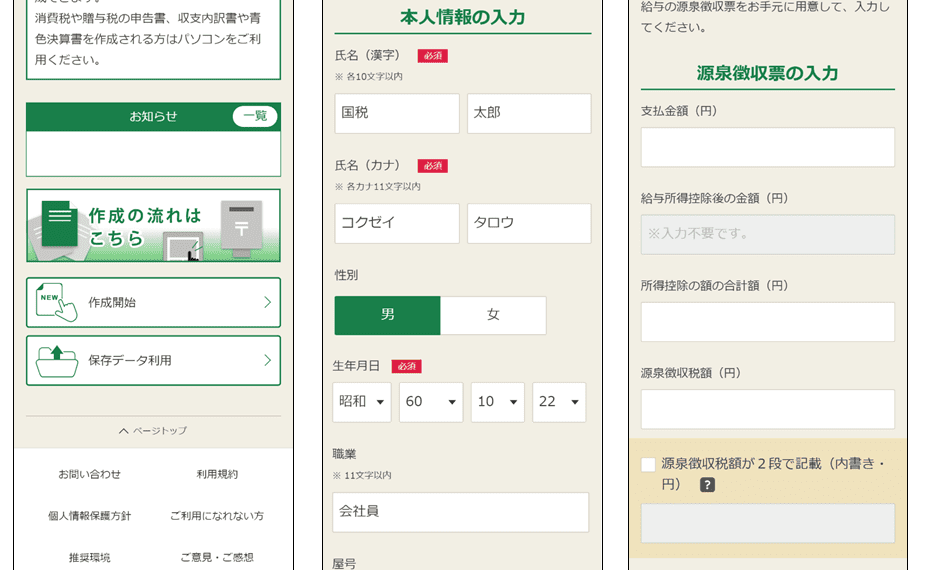
Task: Select 男 gender option
Action: (x=387, y=315)
